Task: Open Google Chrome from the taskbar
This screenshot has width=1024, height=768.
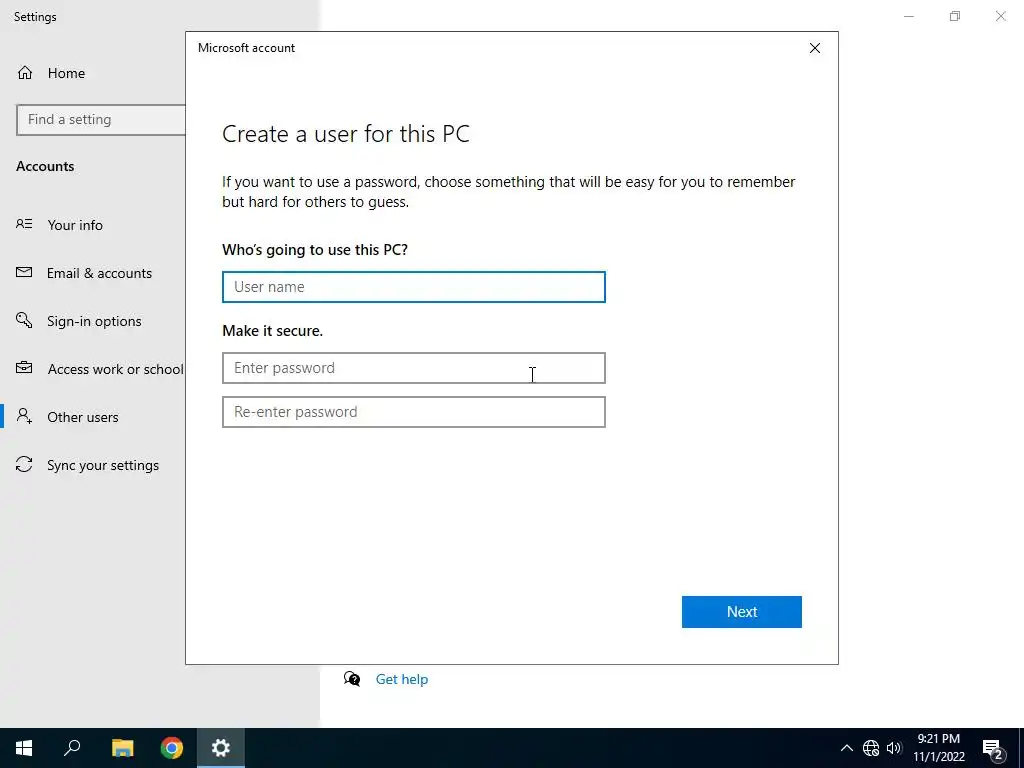Action: (172, 748)
